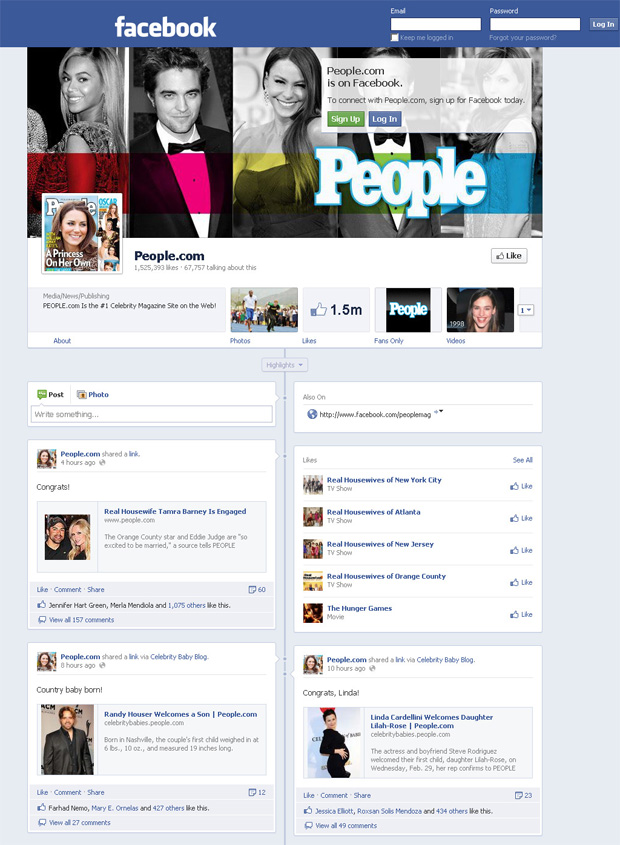Open Forgot your password link

(522, 38)
